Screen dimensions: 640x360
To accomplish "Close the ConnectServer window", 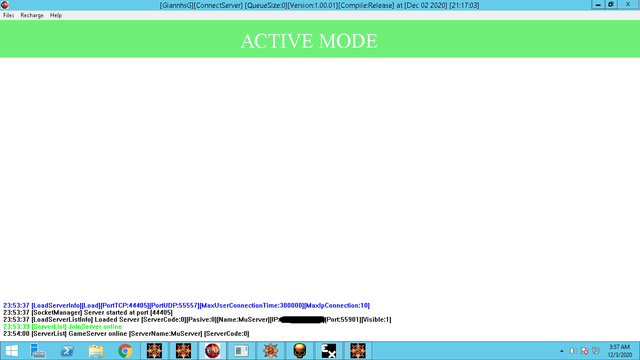I will coord(628,4).
